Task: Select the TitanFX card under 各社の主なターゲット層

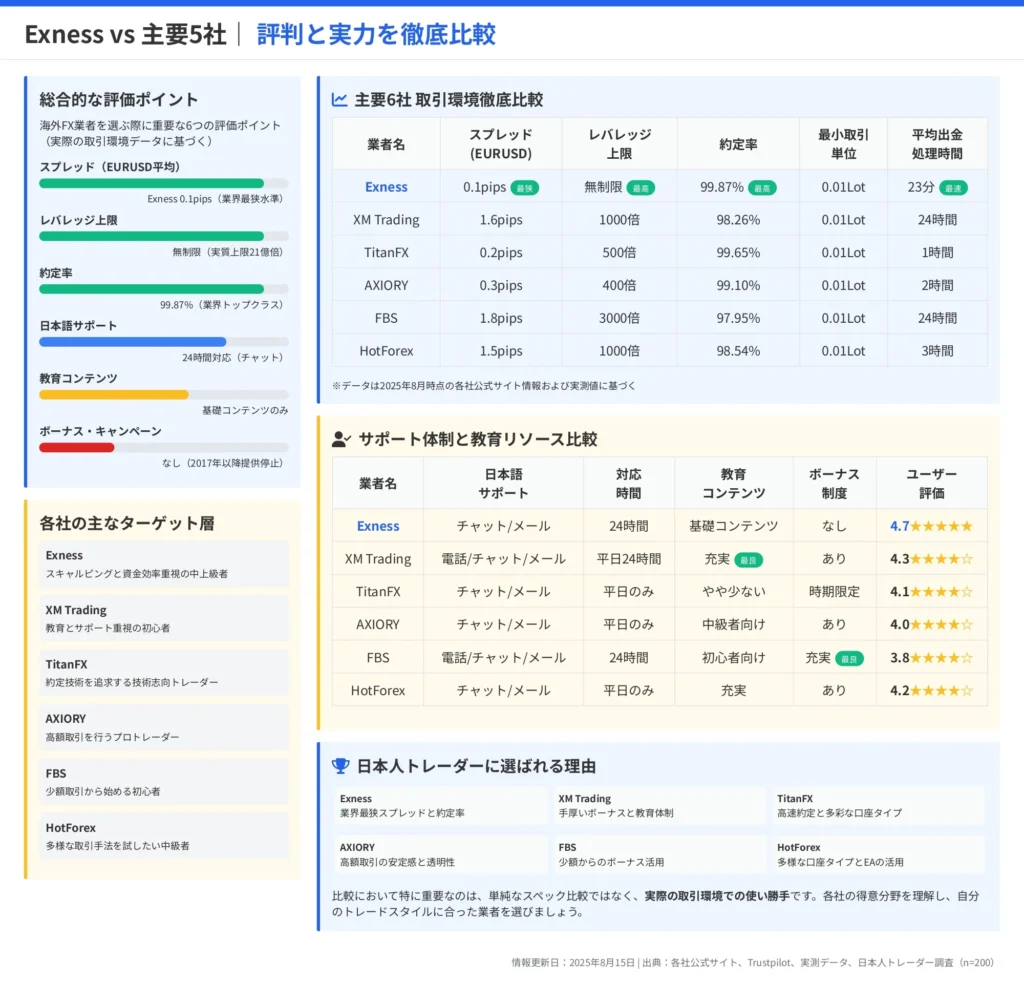Action: pos(163,673)
